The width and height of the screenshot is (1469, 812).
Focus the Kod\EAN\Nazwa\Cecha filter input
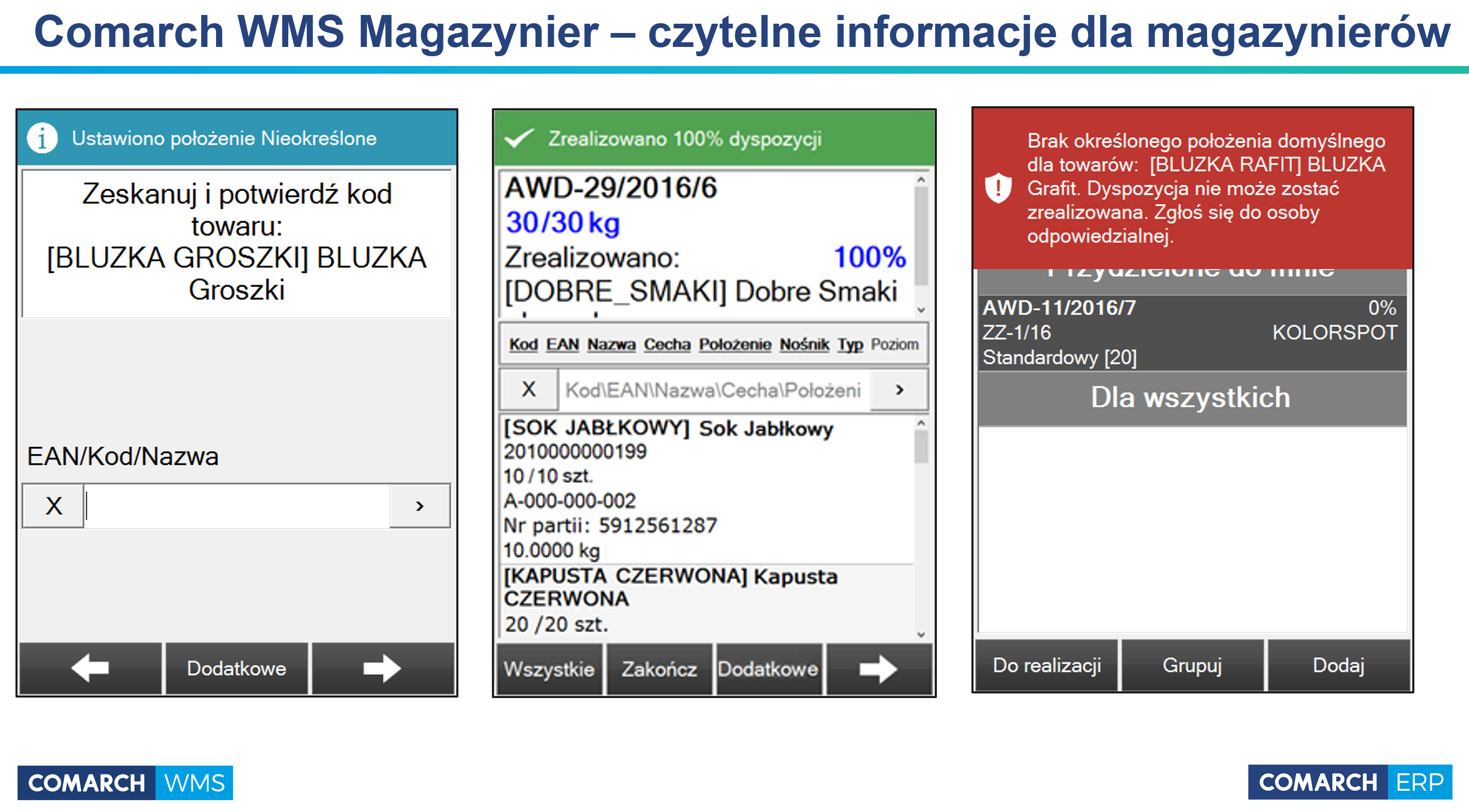pyautogui.click(x=714, y=389)
